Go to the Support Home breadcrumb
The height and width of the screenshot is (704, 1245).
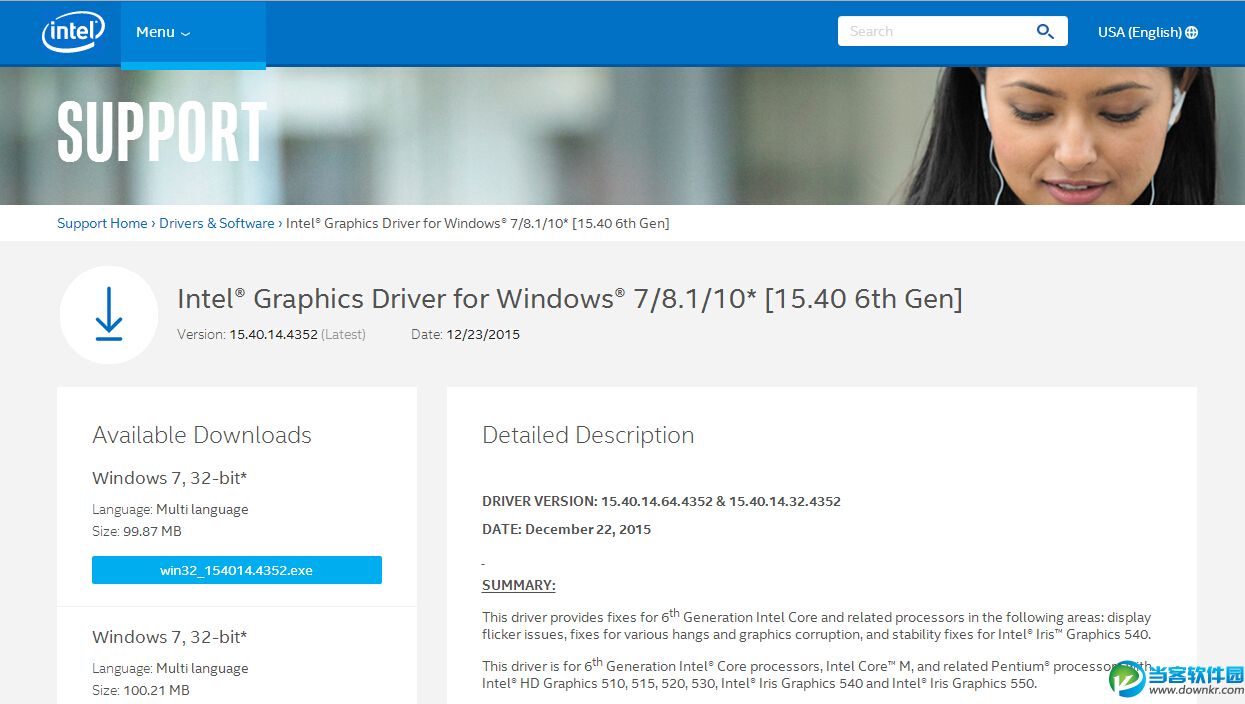[x=102, y=223]
